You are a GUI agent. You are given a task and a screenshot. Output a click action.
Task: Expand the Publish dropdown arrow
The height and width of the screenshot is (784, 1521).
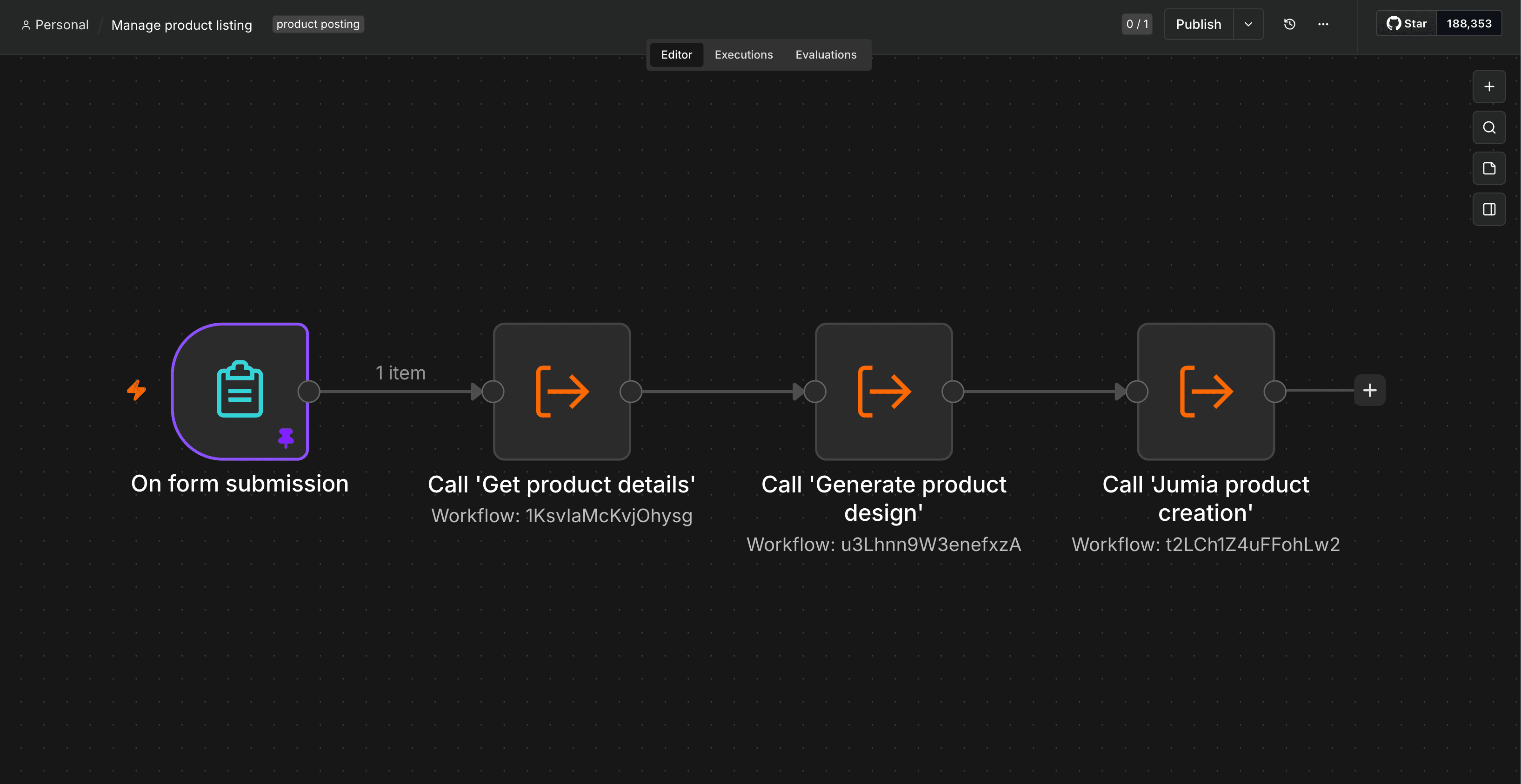click(x=1248, y=24)
